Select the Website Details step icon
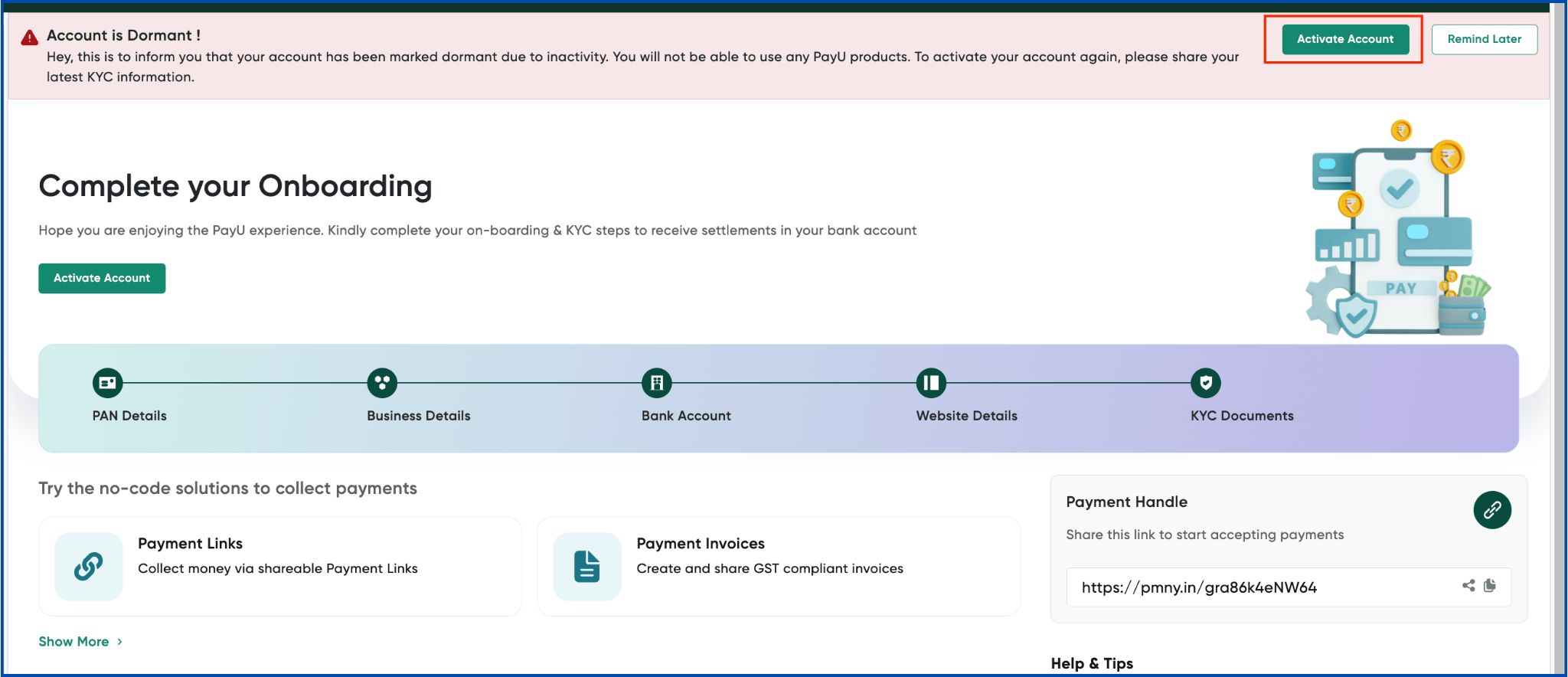The width and height of the screenshot is (1568, 677). [x=931, y=383]
